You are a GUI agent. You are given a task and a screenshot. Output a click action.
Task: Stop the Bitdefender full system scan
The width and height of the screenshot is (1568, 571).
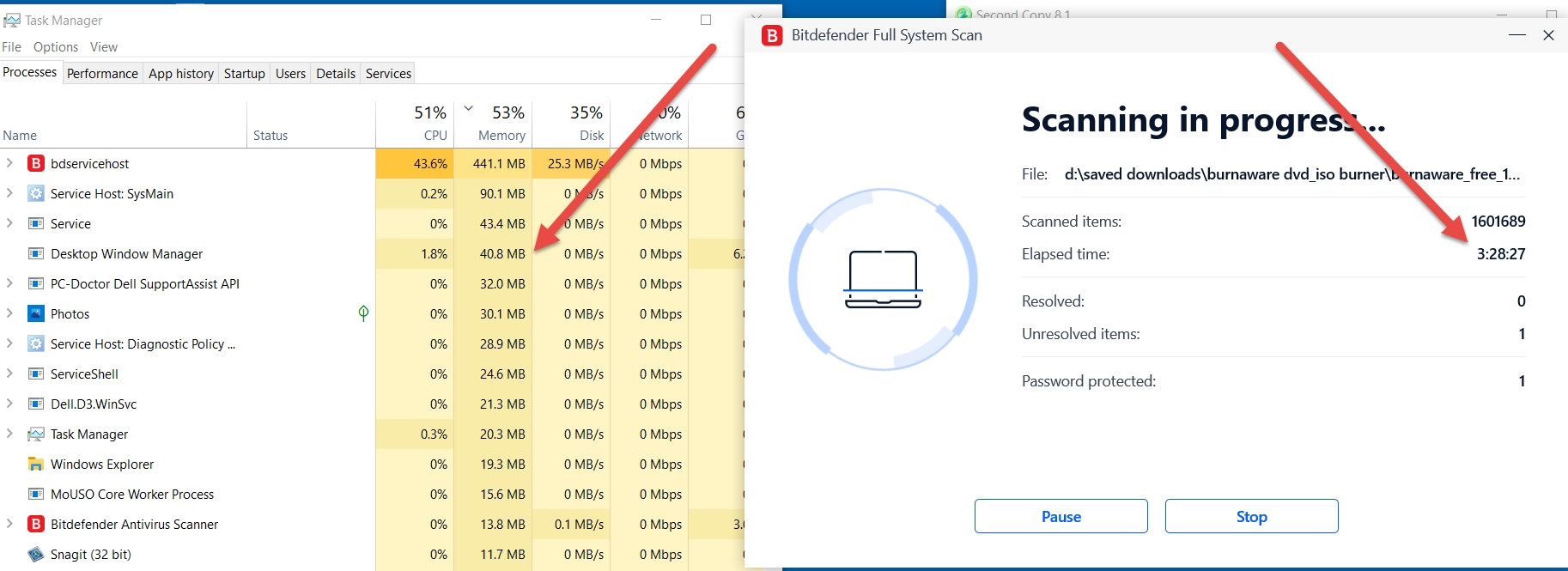pos(1252,516)
